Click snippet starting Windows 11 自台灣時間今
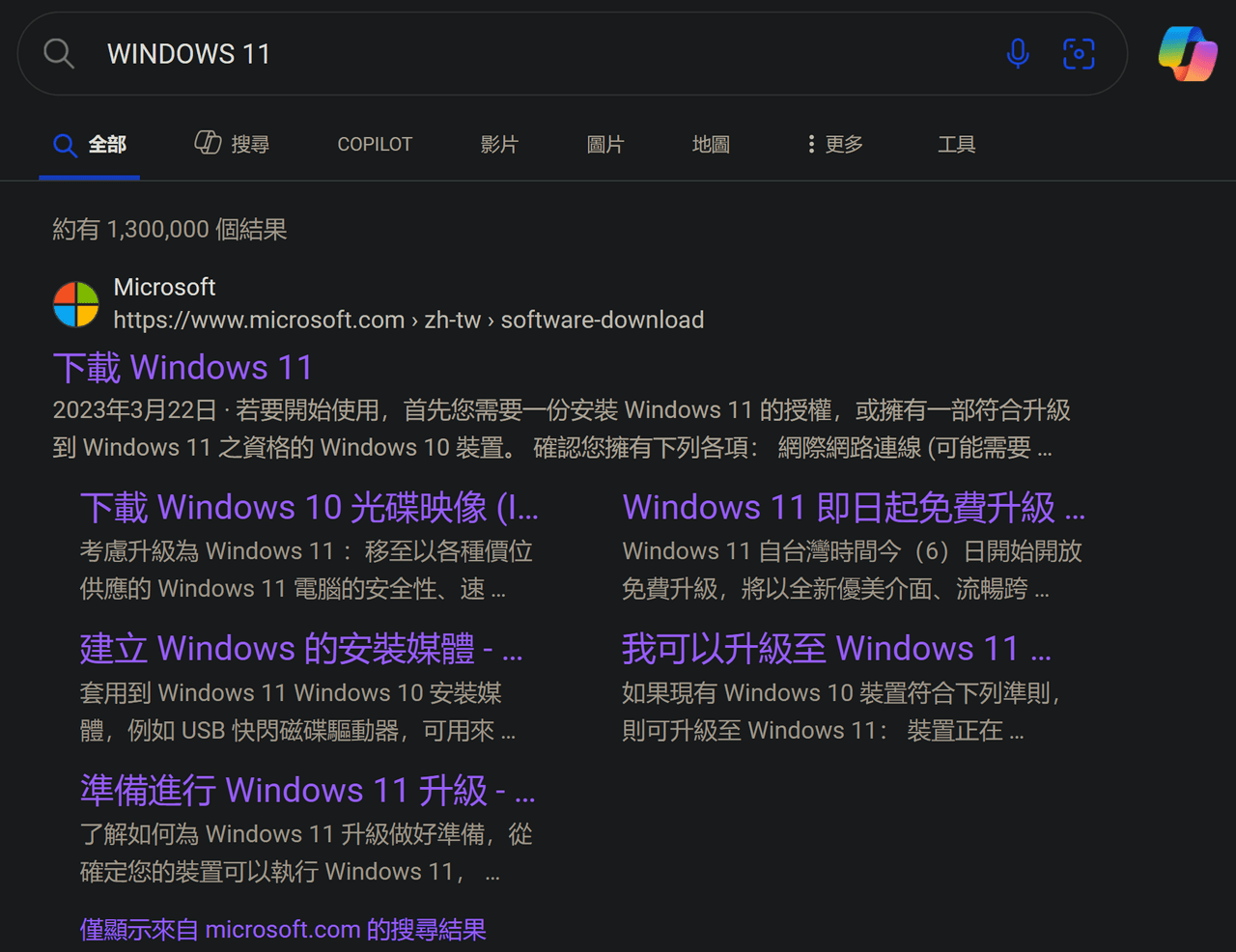 (x=852, y=570)
